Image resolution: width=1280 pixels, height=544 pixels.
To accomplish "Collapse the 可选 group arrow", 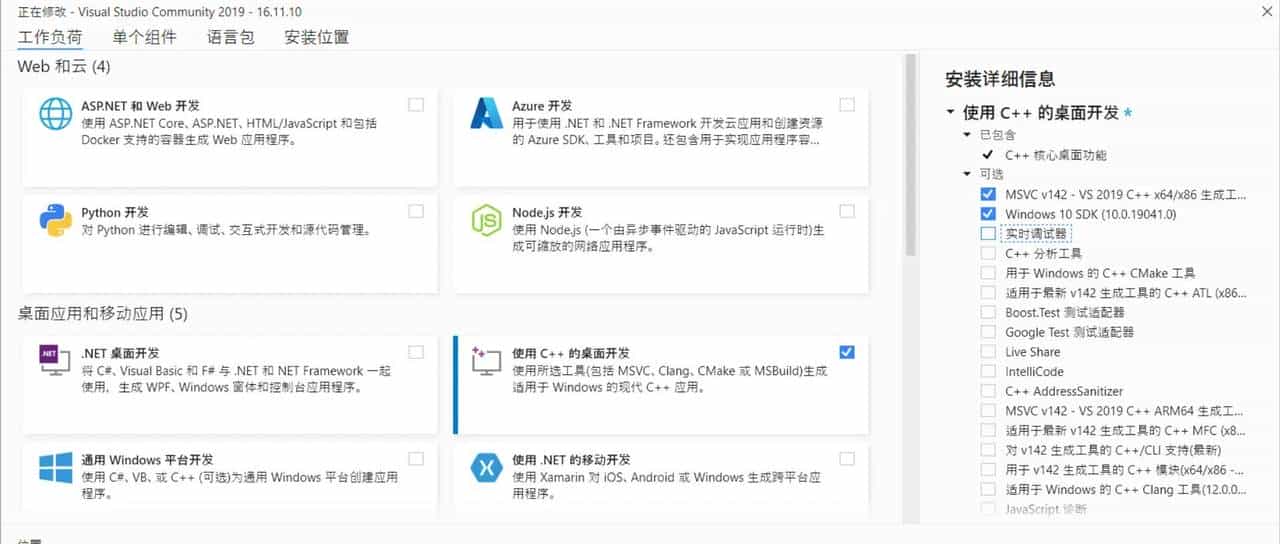I will (967, 174).
